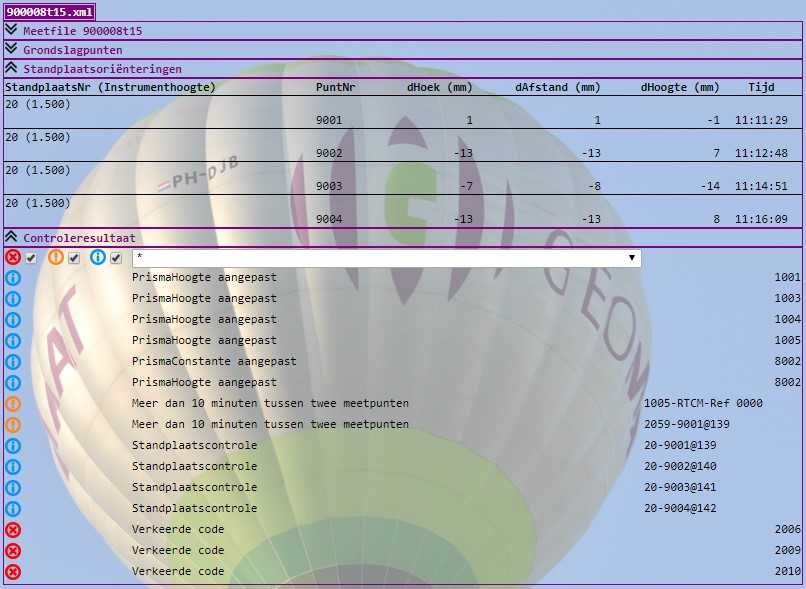Select the StandplaatsNr (Instrumenthoogte) column header
Screen dimensions: 806x589
coord(110,87)
